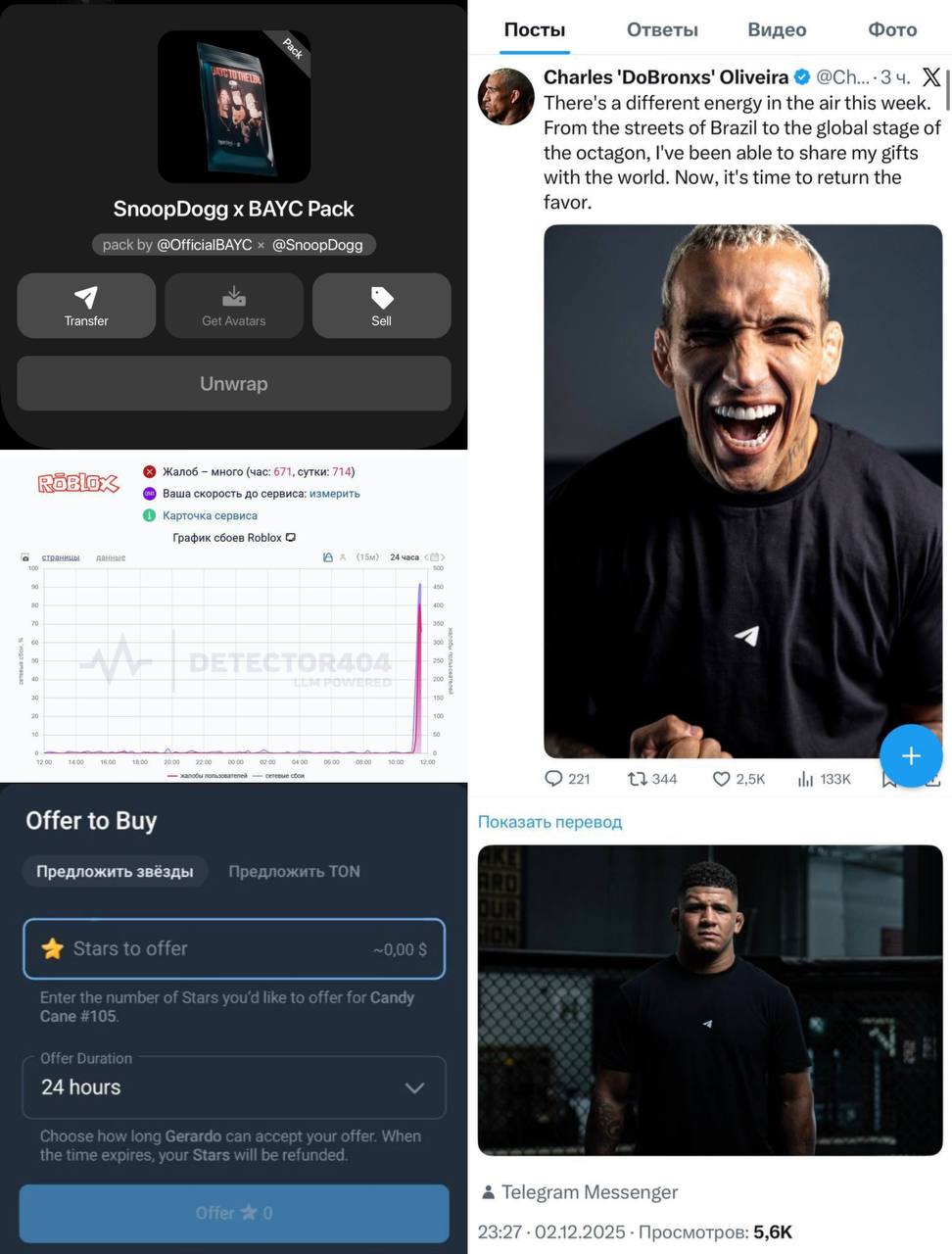The height and width of the screenshot is (1254, 952).
Task: Retweet using the repost arrows icon
Action: click(638, 779)
